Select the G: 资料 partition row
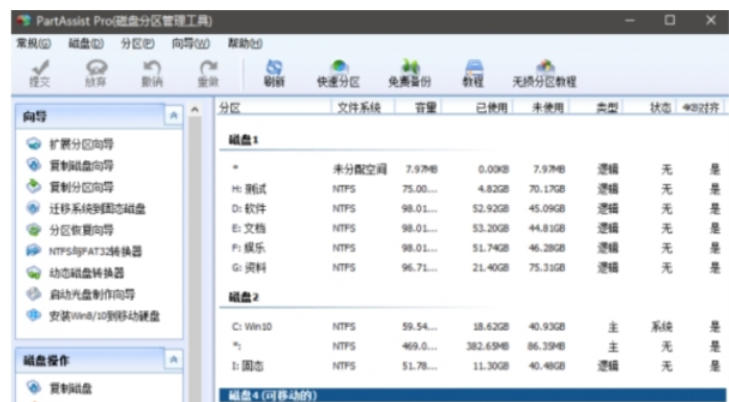Viewport: 729px width, 402px height. pyautogui.click(x=472, y=268)
